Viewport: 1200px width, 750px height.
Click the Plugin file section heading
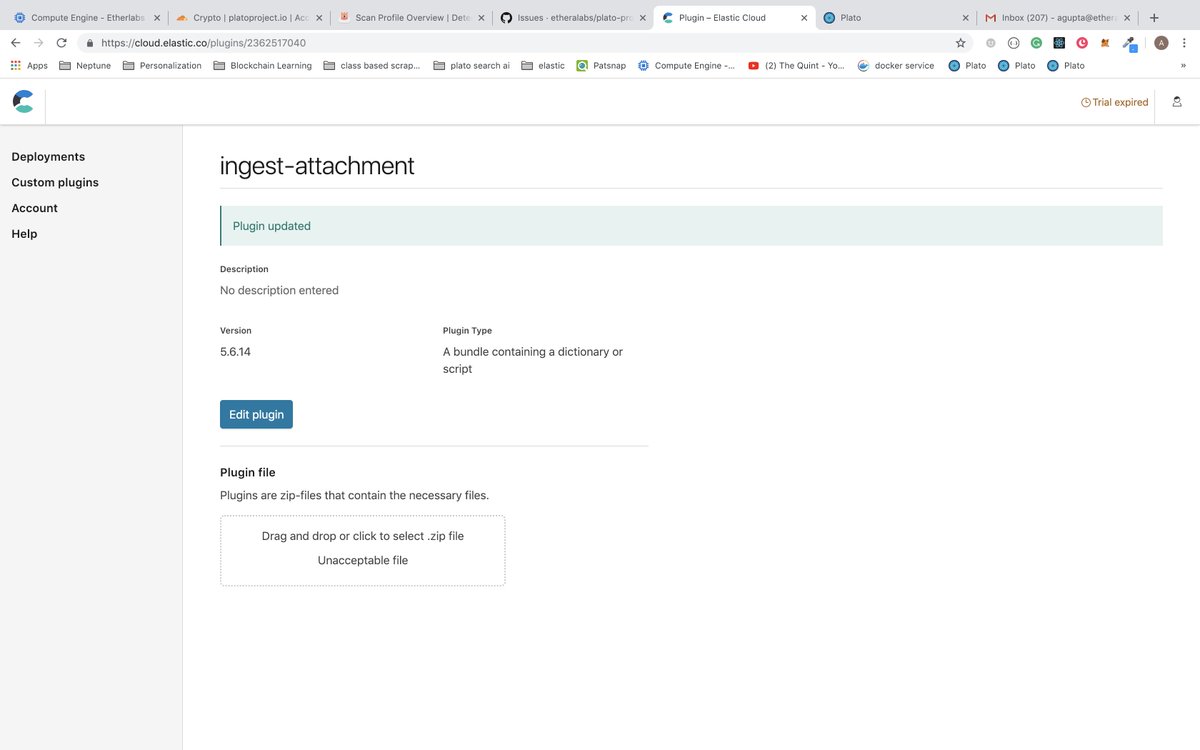pyautogui.click(x=247, y=472)
